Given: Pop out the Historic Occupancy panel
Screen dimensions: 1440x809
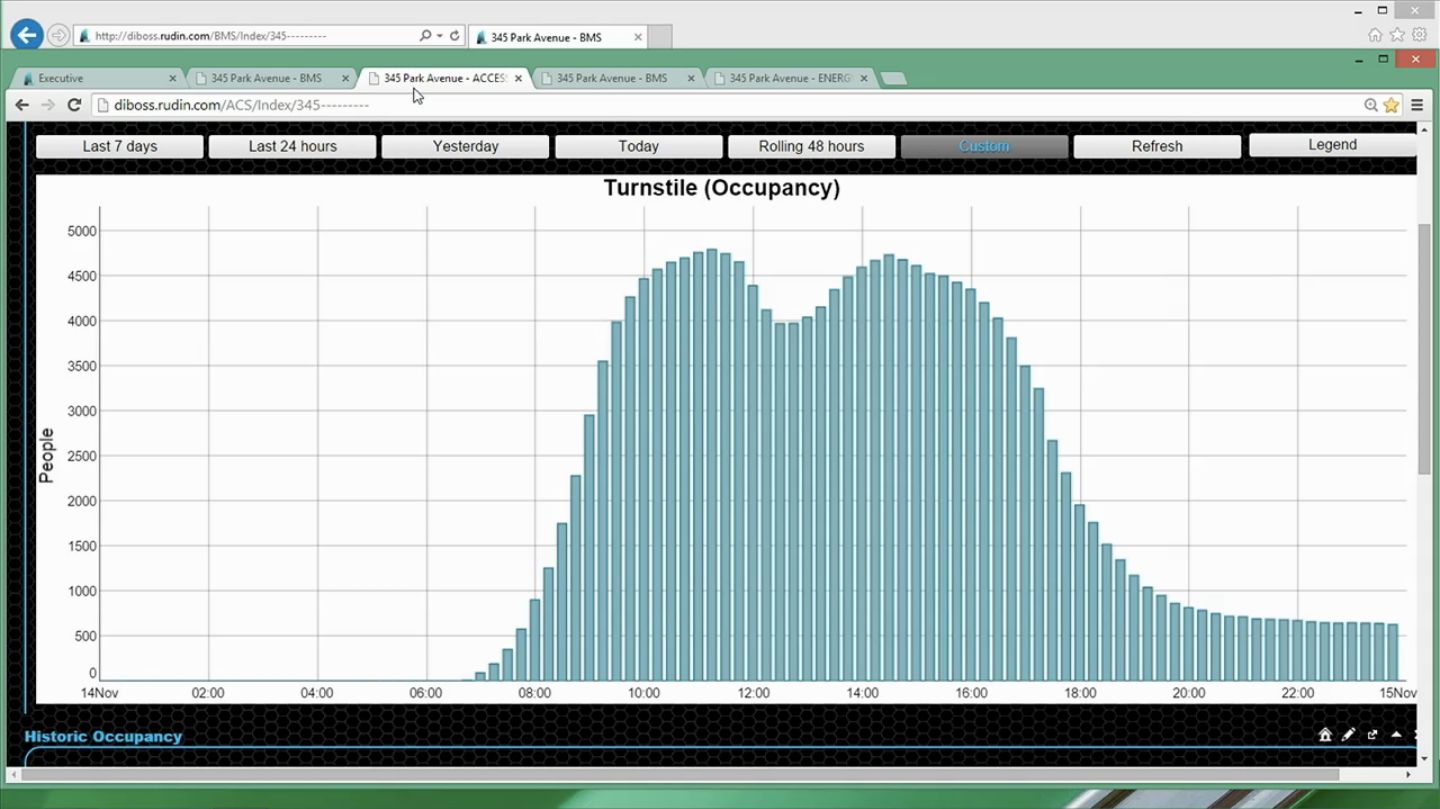Looking at the screenshot, I should [x=1372, y=735].
